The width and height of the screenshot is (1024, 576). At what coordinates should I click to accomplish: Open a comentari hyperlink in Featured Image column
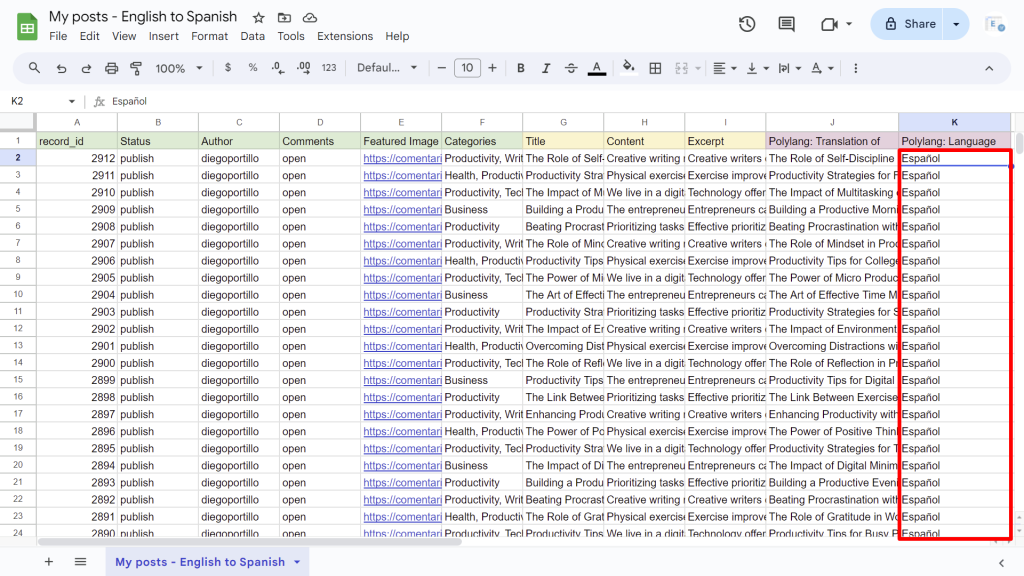coord(402,158)
